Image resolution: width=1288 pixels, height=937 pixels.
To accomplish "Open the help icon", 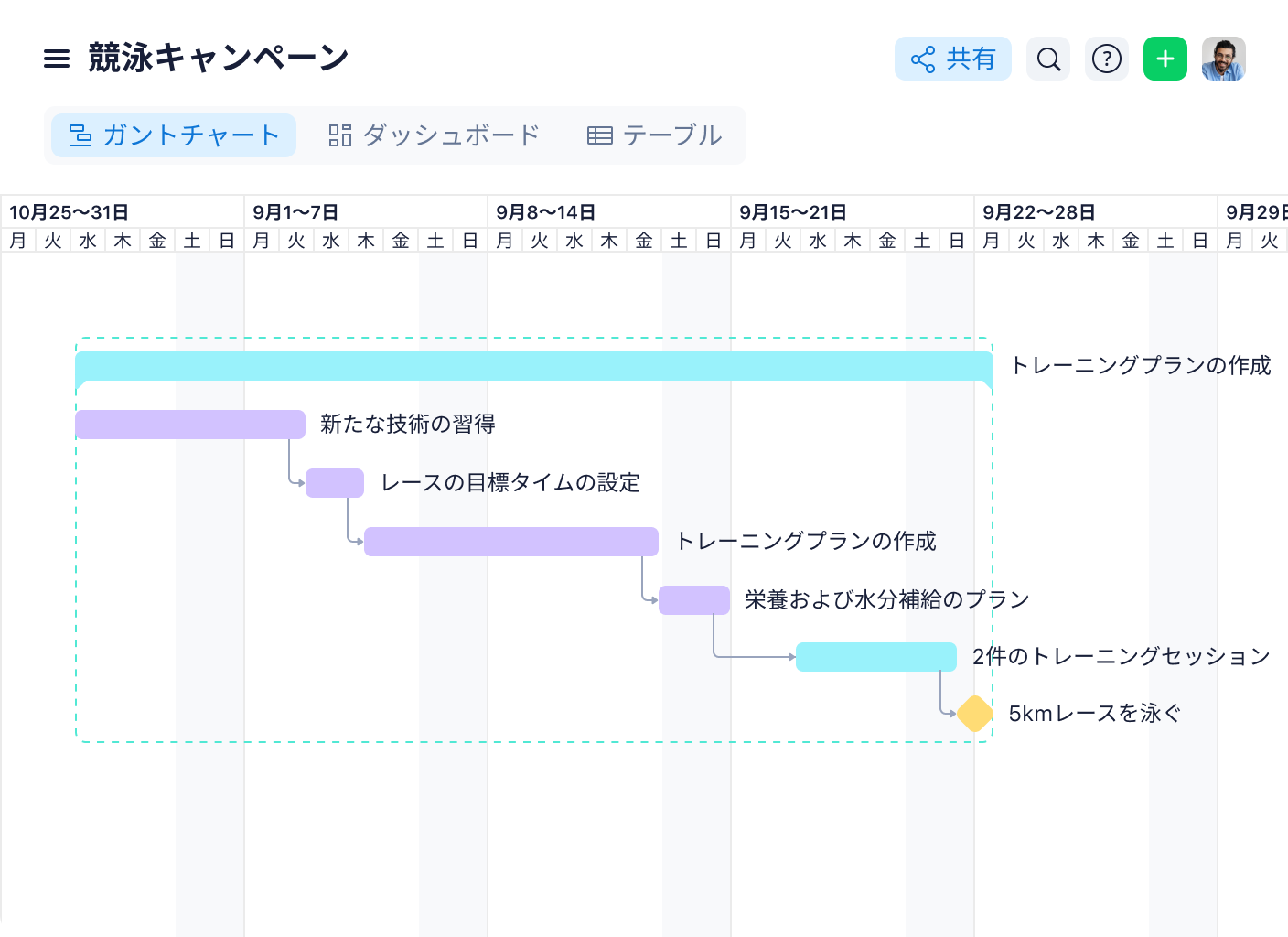I will click(x=1107, y=58).
